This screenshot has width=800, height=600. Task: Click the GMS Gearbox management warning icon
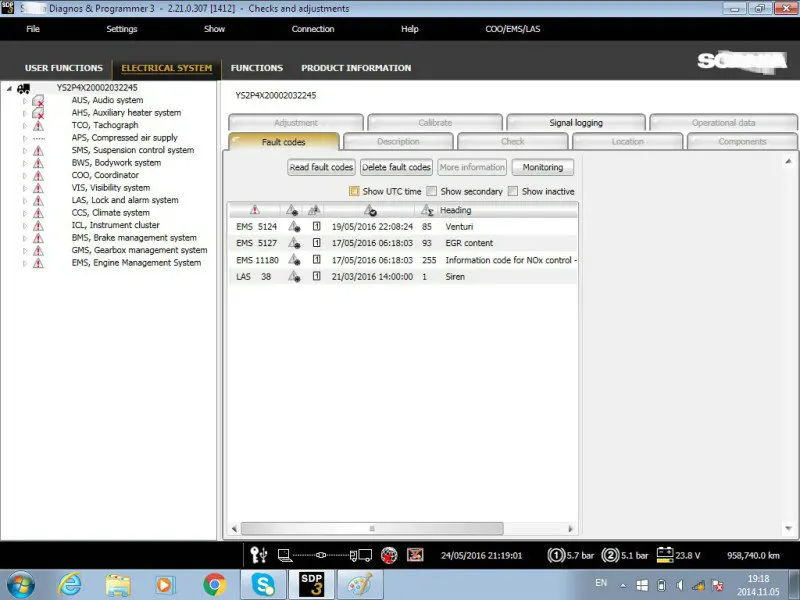click(x=38, y=251)
